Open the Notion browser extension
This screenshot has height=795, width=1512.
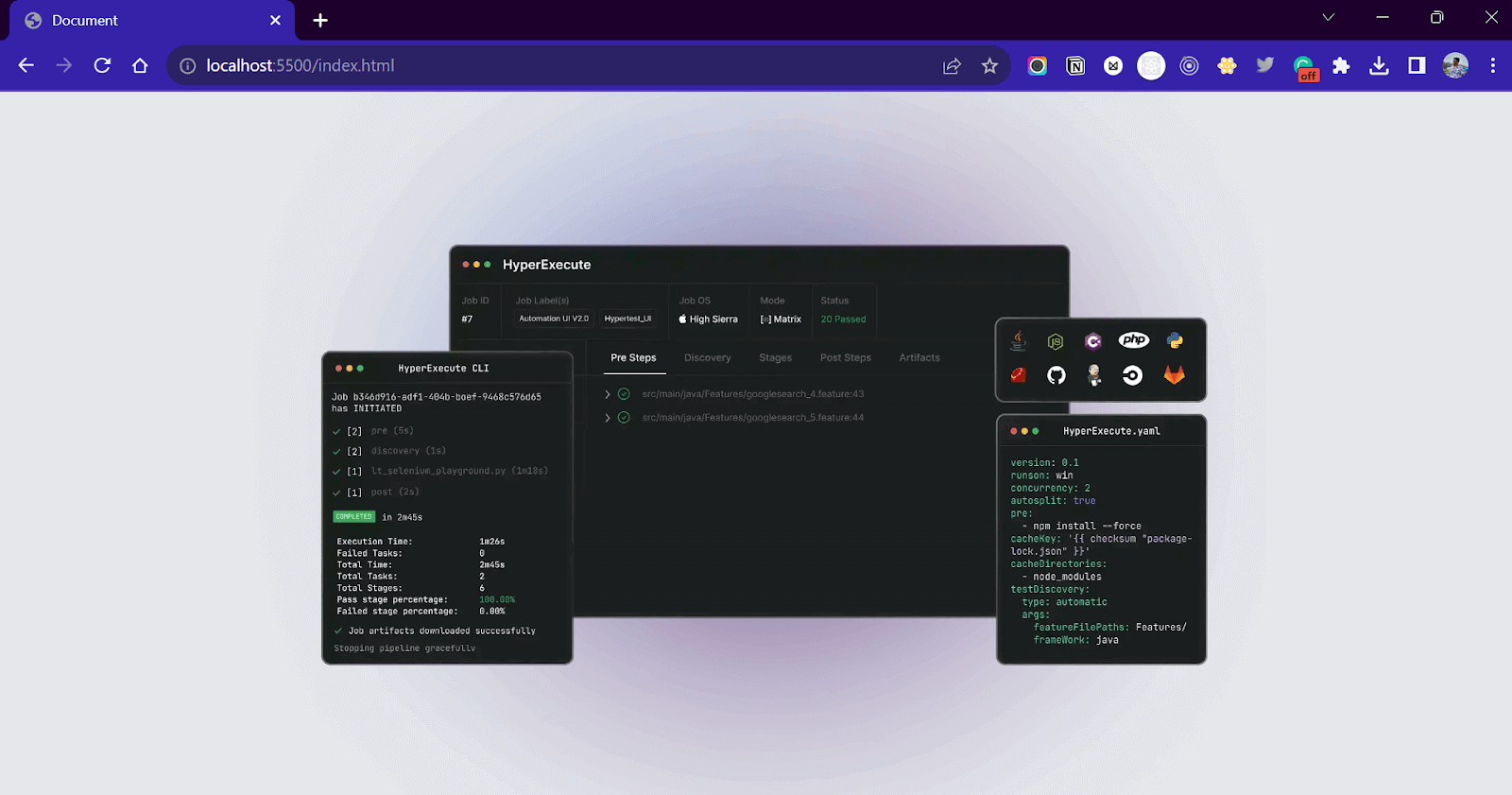[1075, 66]
